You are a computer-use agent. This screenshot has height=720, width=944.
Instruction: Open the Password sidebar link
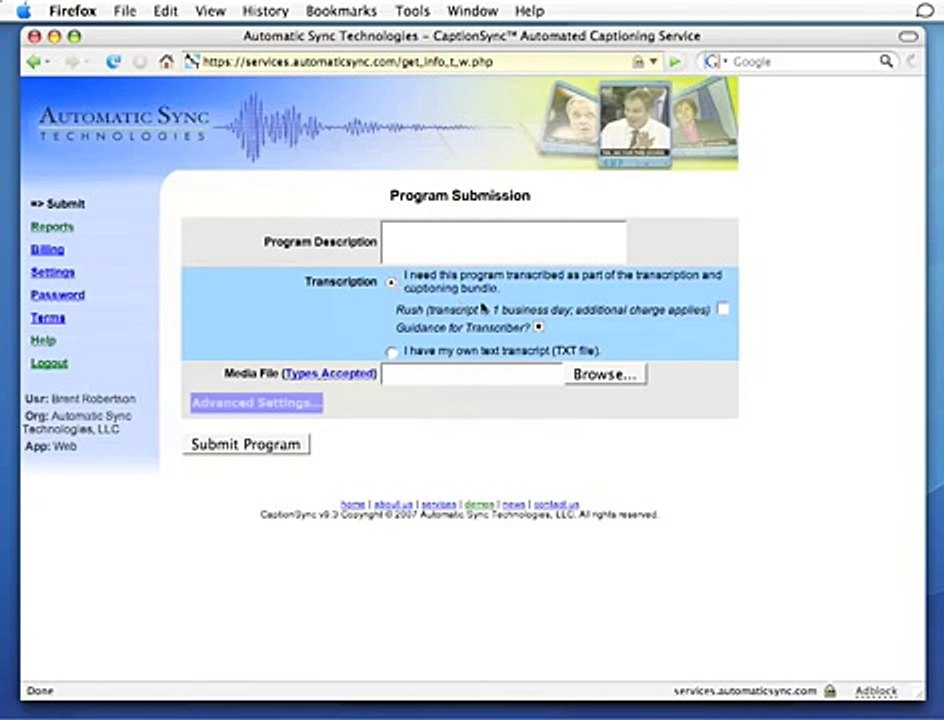58,295
